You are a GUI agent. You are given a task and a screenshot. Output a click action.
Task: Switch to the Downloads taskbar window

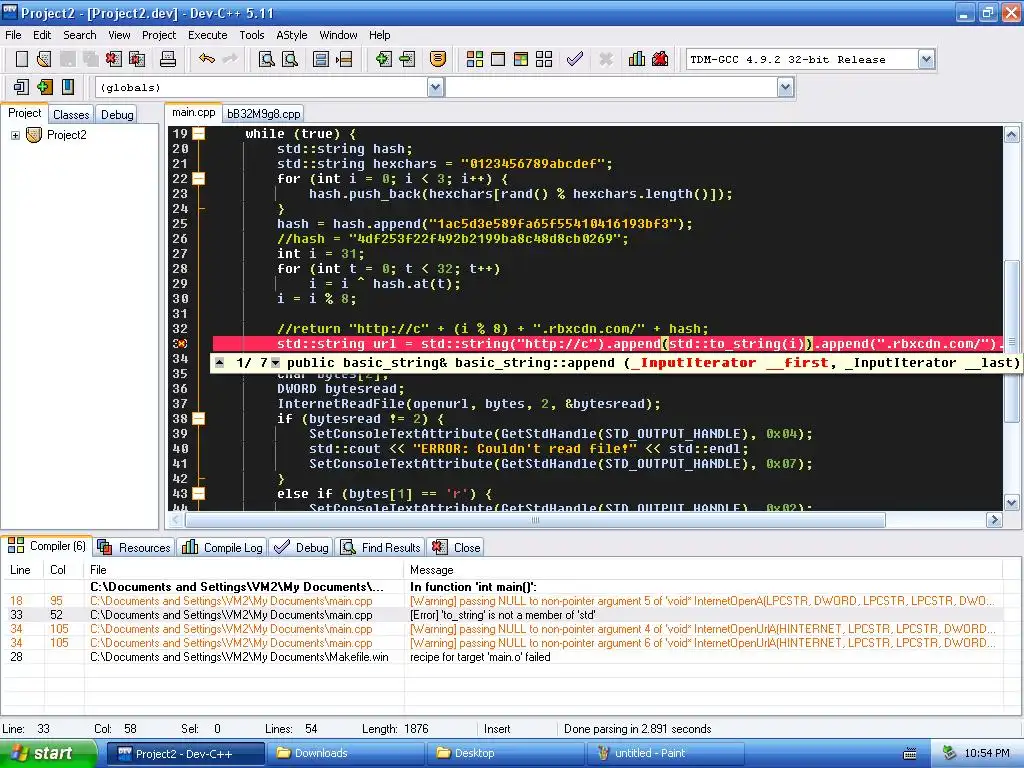(x=346, y=754)
